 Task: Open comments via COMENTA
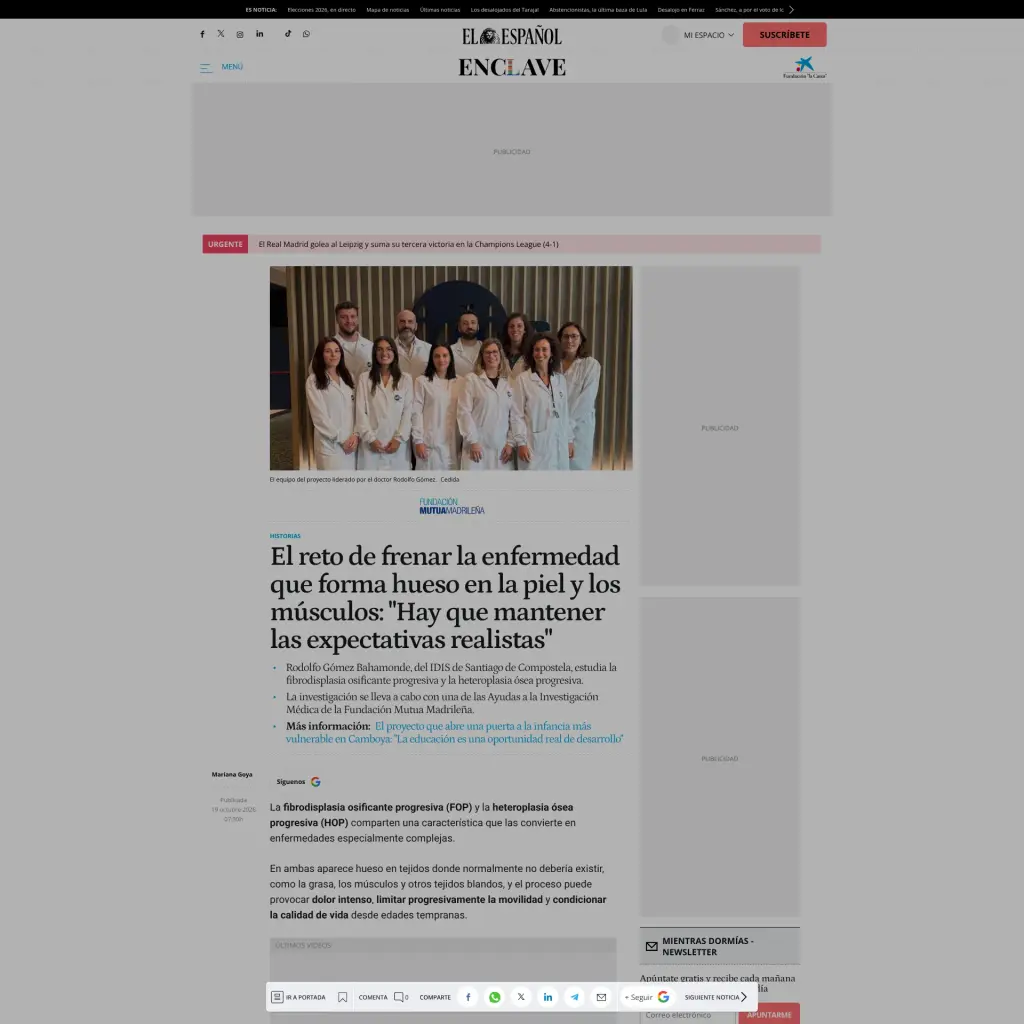click(373, 997)
